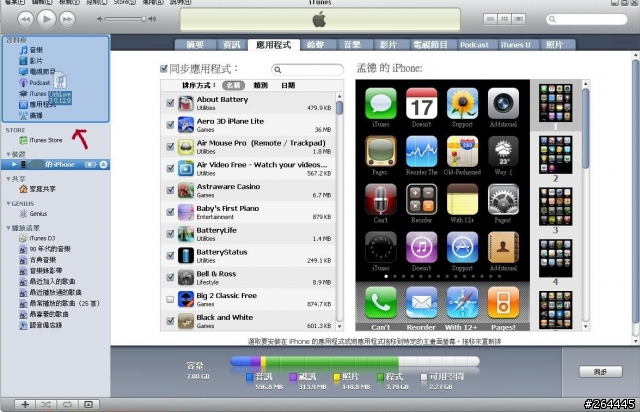Image resolution: width=640 pixels, height=412 pixels.
Task: Select the Voice Memos icon on iPhone screen
Action: pos(380,199)
